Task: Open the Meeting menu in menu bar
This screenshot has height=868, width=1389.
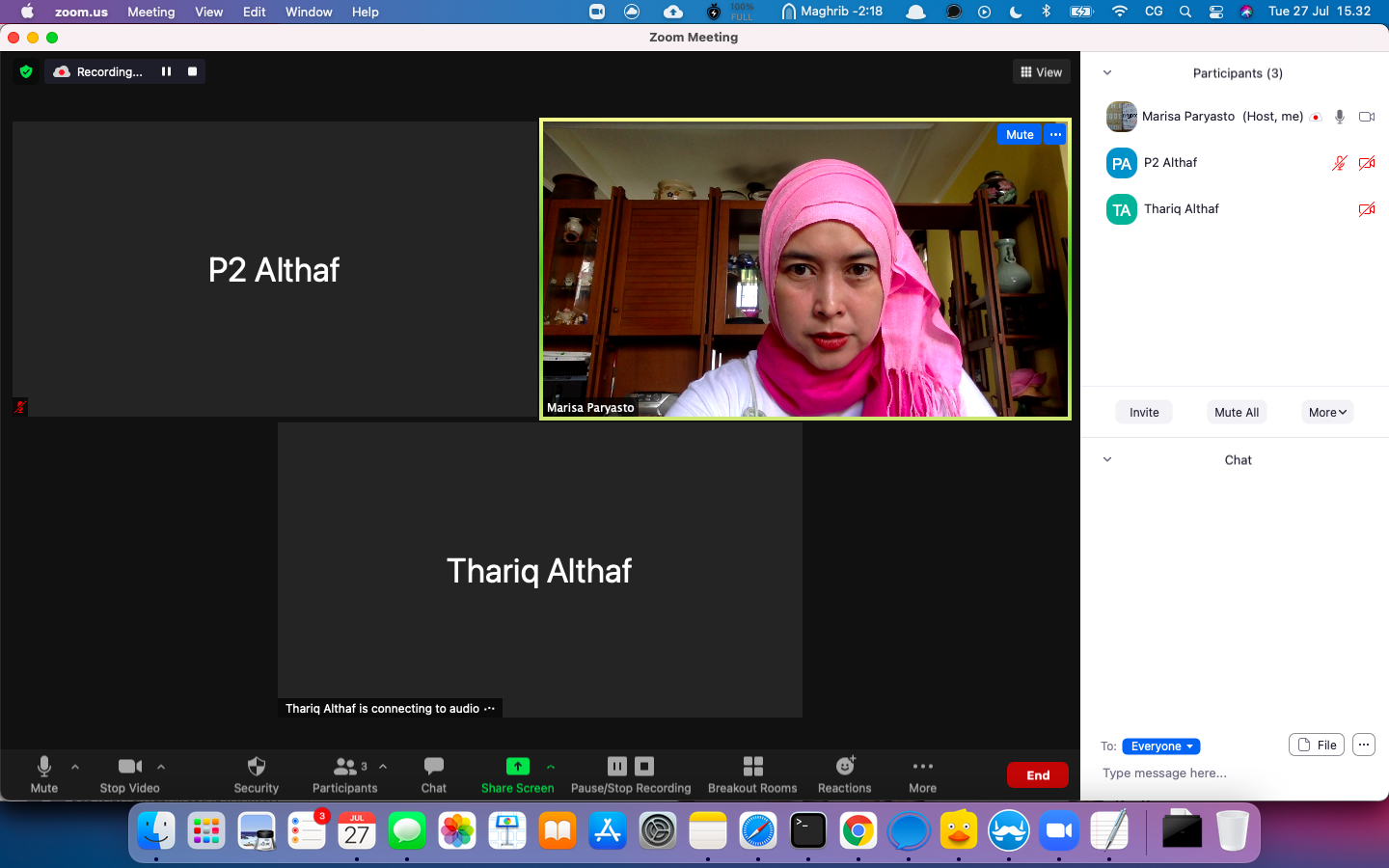Action: pyautogui.click(x=151, y=12)
